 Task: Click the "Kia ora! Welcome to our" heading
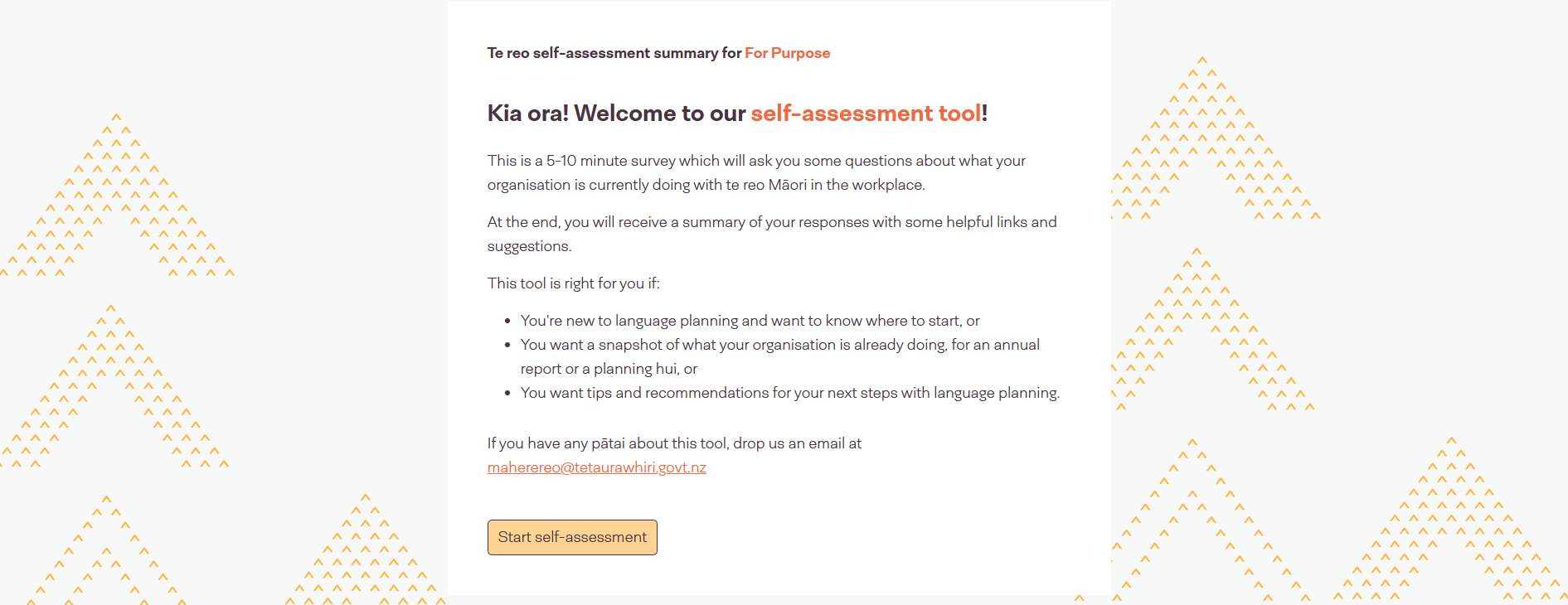click(616, 113)
